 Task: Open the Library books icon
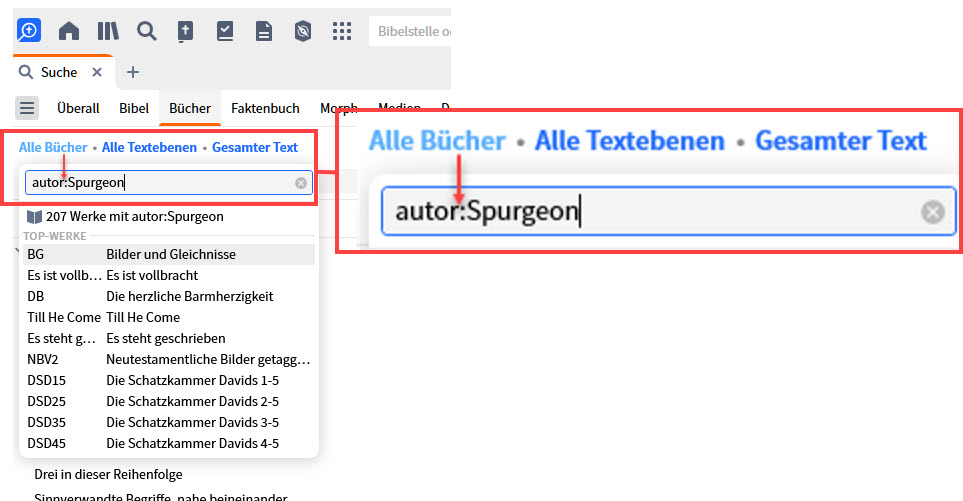(108, 31)
